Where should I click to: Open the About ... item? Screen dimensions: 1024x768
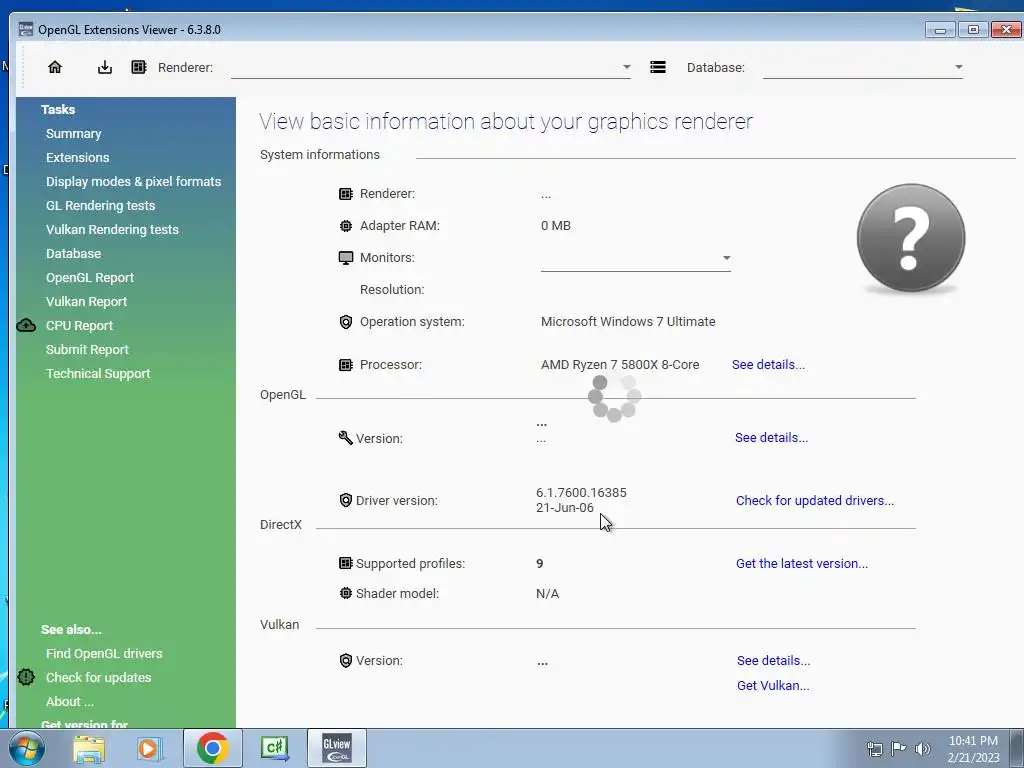tap(70, 701)
